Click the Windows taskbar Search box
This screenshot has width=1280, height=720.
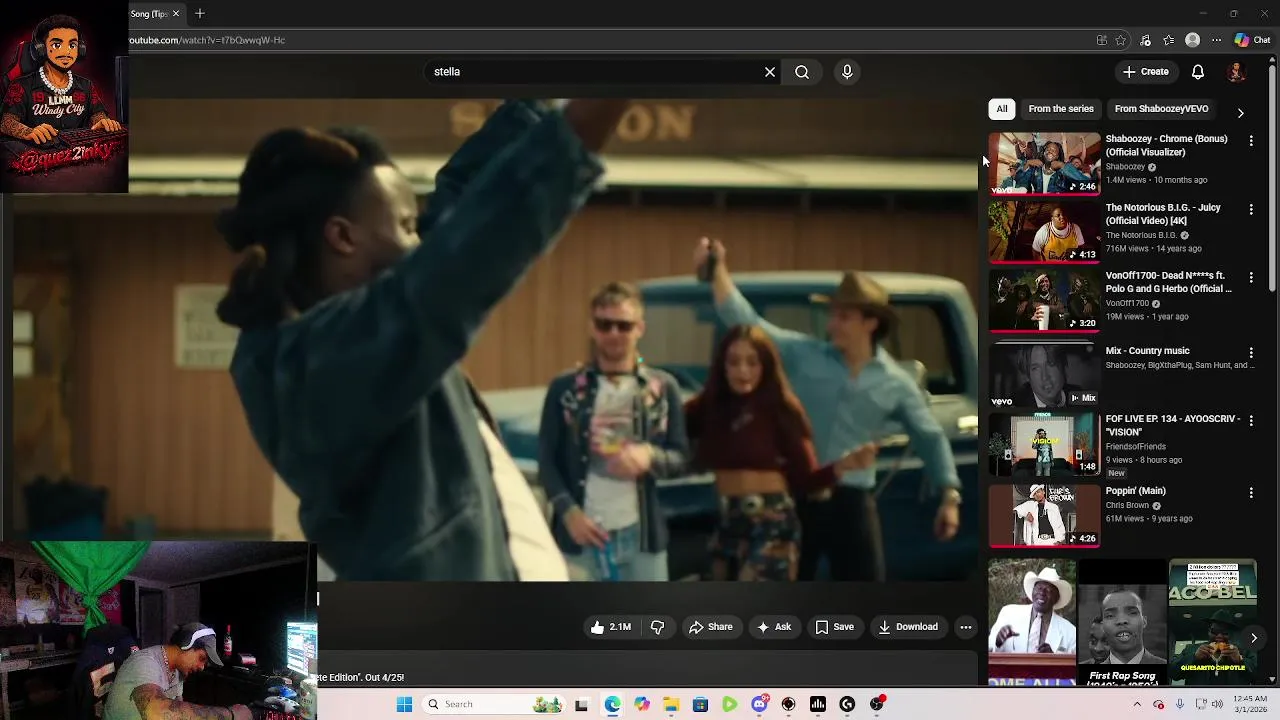tap(494, 704)
